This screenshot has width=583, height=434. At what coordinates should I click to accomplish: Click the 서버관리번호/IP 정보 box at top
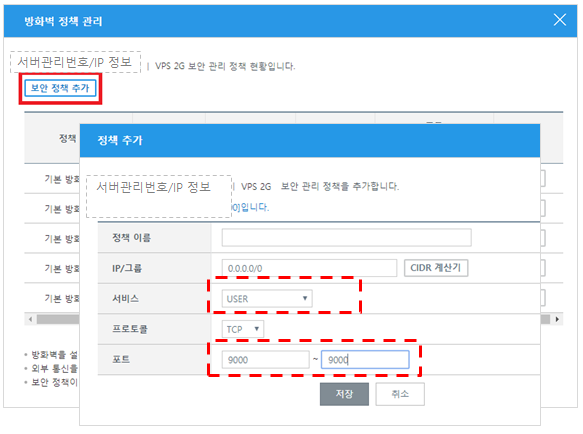75,62
